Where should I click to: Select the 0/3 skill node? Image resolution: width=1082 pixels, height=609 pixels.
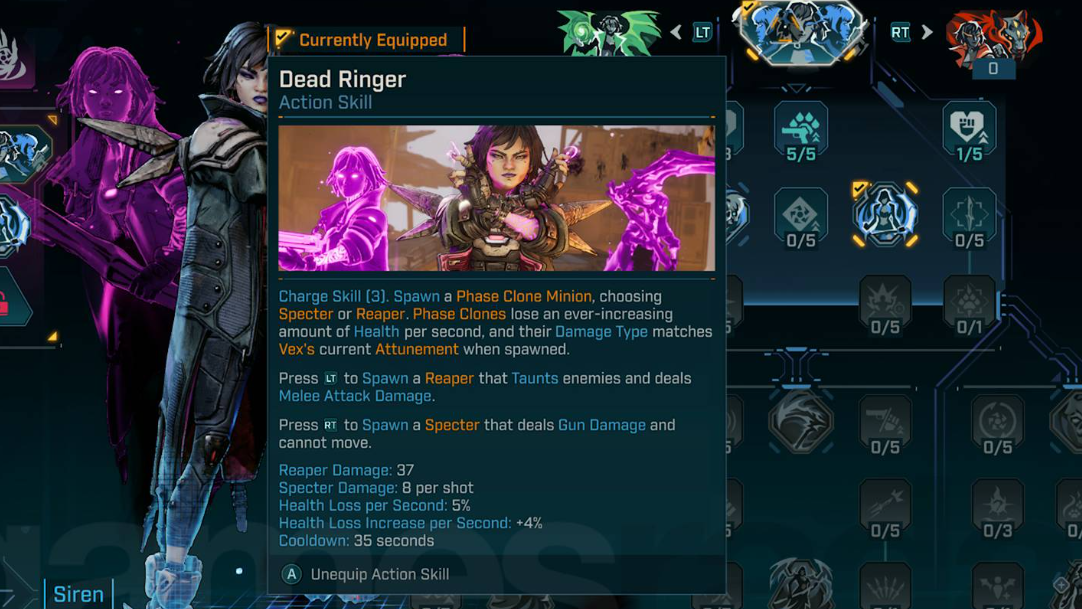tap(997, 509)
